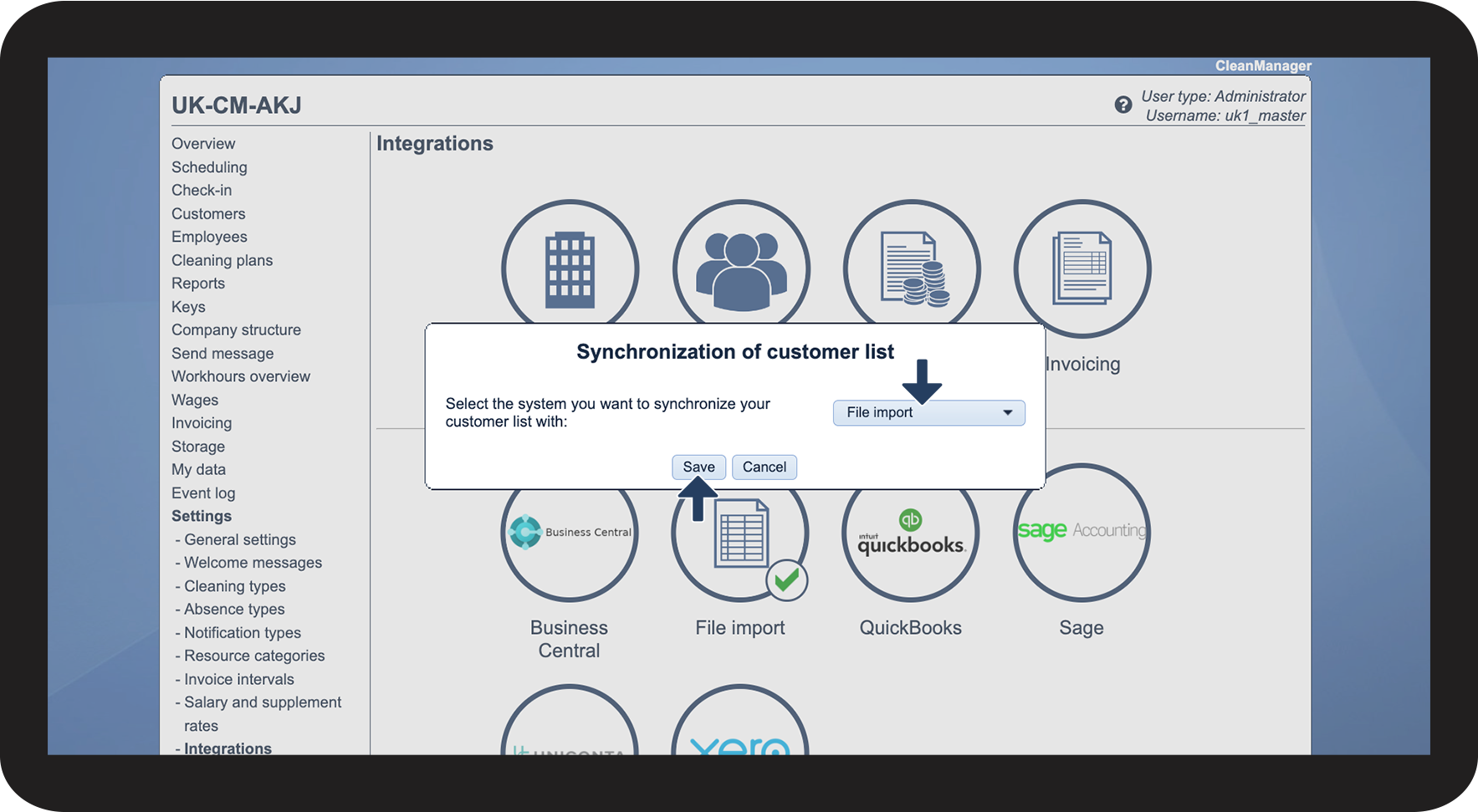Open Reports in the sidebar
This screenshot has width=1478, height=812.
click(x=198, y=283)
